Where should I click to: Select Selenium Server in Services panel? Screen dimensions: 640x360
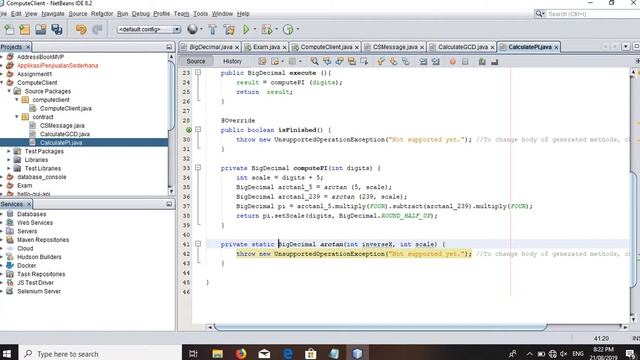pos(39,291)
